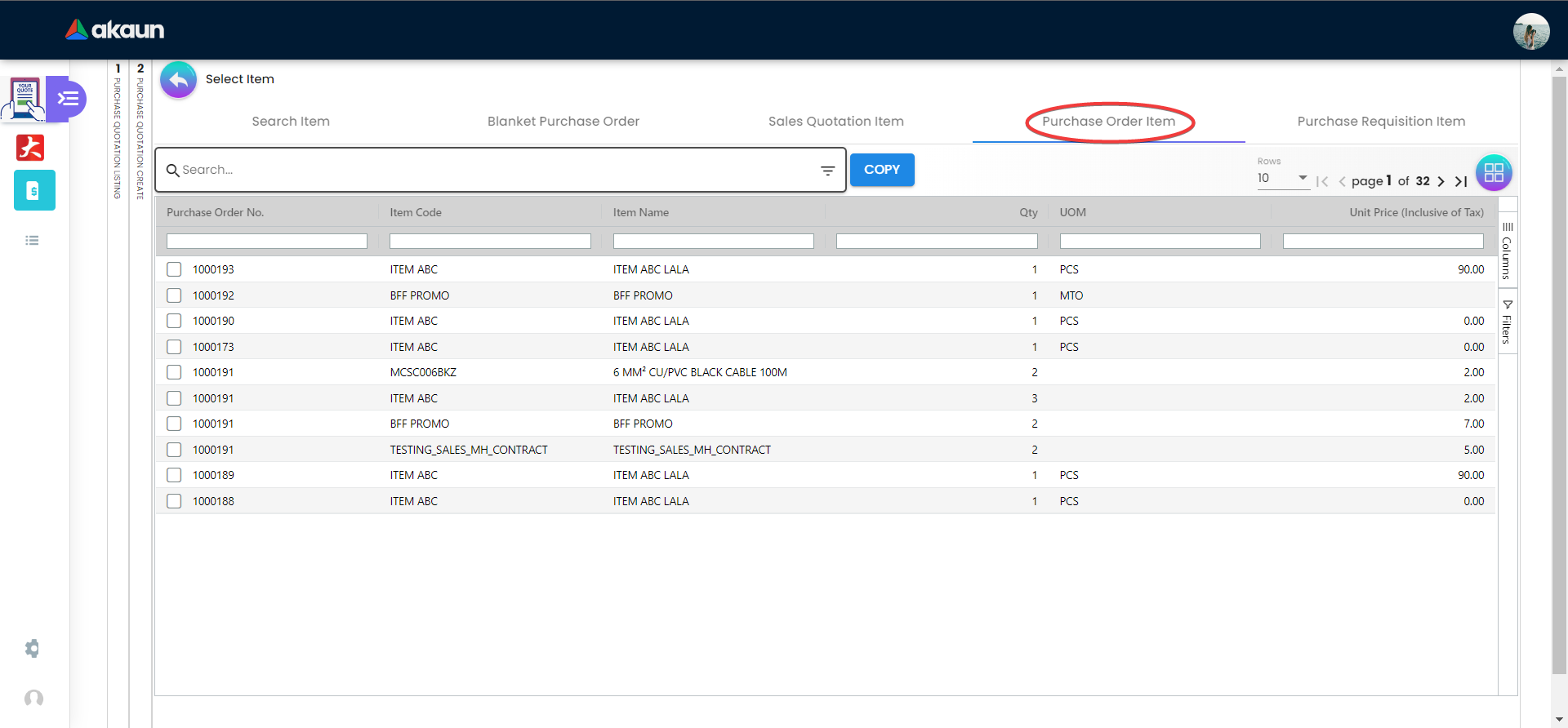
Task: Open the Filters side panel
Action: point(1507,322)
